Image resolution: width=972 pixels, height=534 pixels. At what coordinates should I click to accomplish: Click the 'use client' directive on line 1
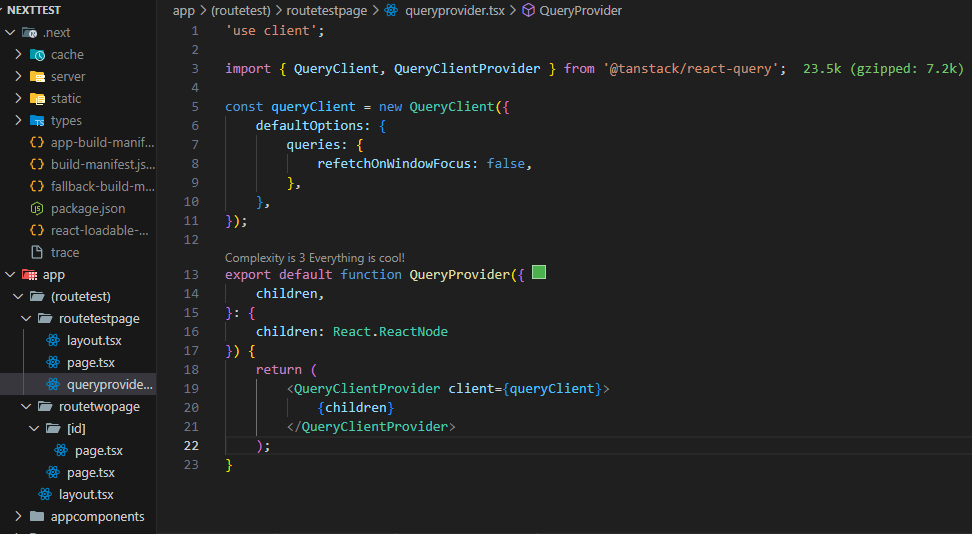272,30
